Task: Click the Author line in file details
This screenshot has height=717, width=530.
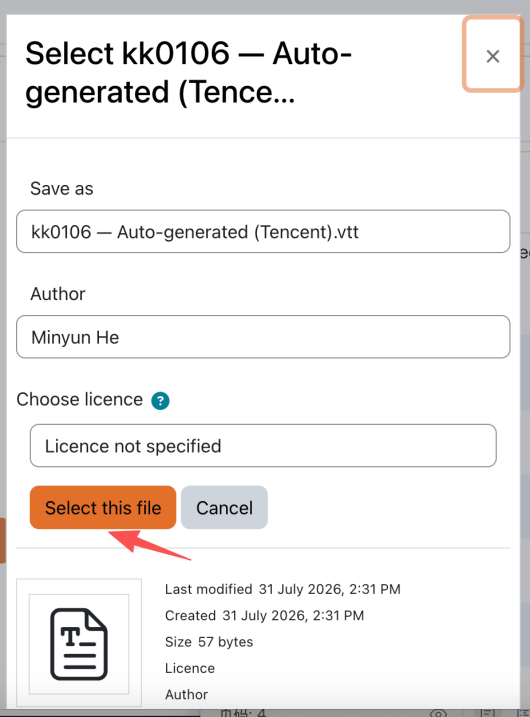Action: 187,695
